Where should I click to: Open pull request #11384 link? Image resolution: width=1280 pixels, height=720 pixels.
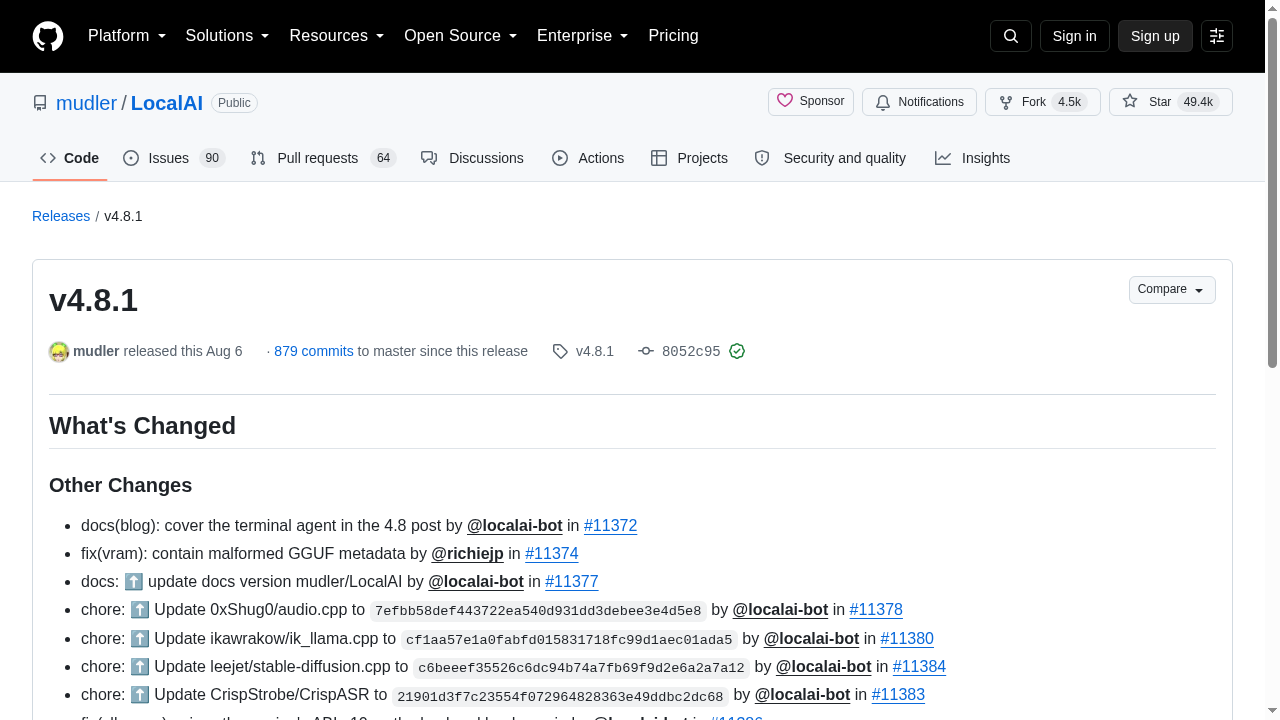(x=919, y=667)
